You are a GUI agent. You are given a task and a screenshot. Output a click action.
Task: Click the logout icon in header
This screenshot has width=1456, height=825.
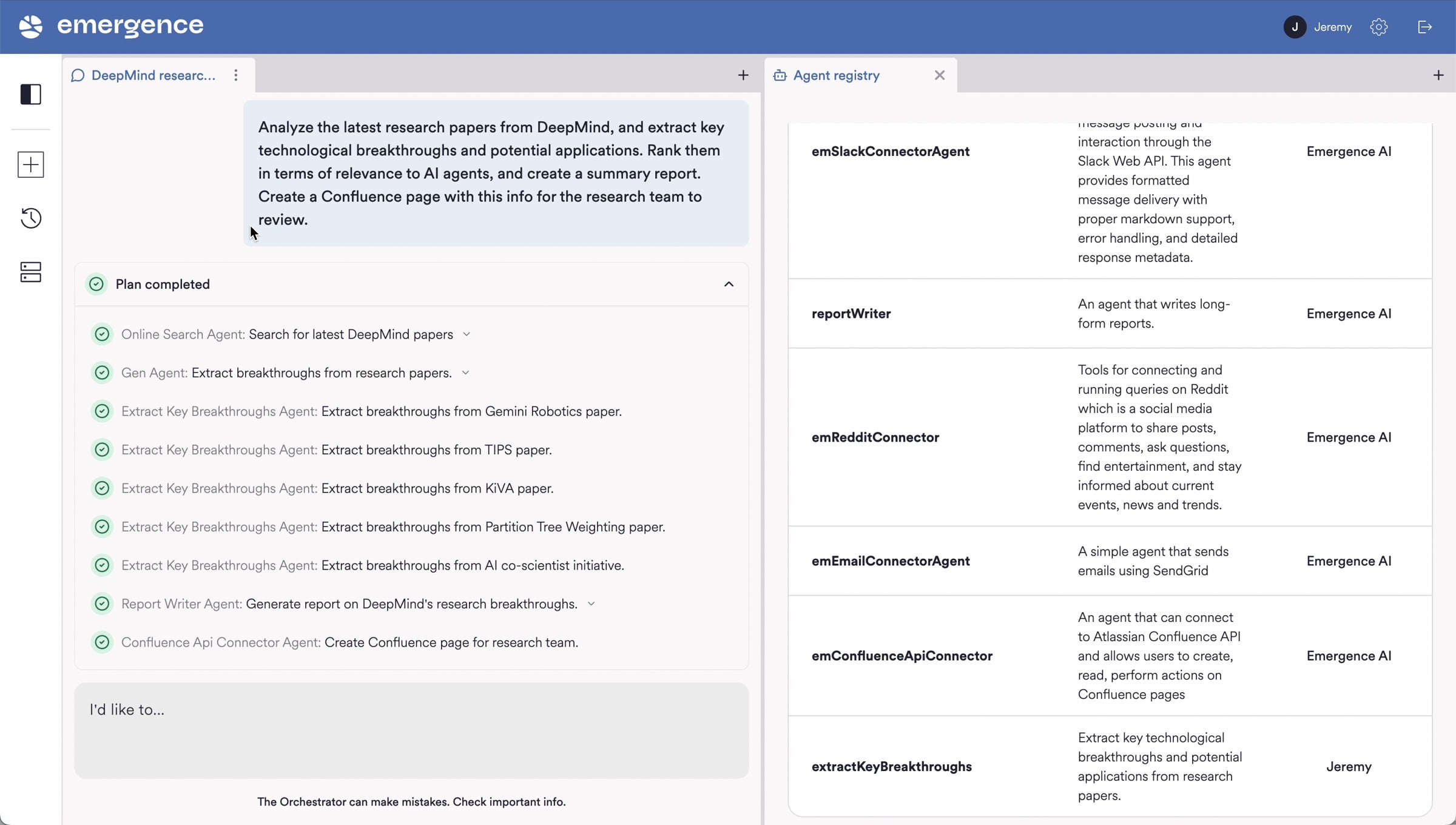pos(1424,27)
